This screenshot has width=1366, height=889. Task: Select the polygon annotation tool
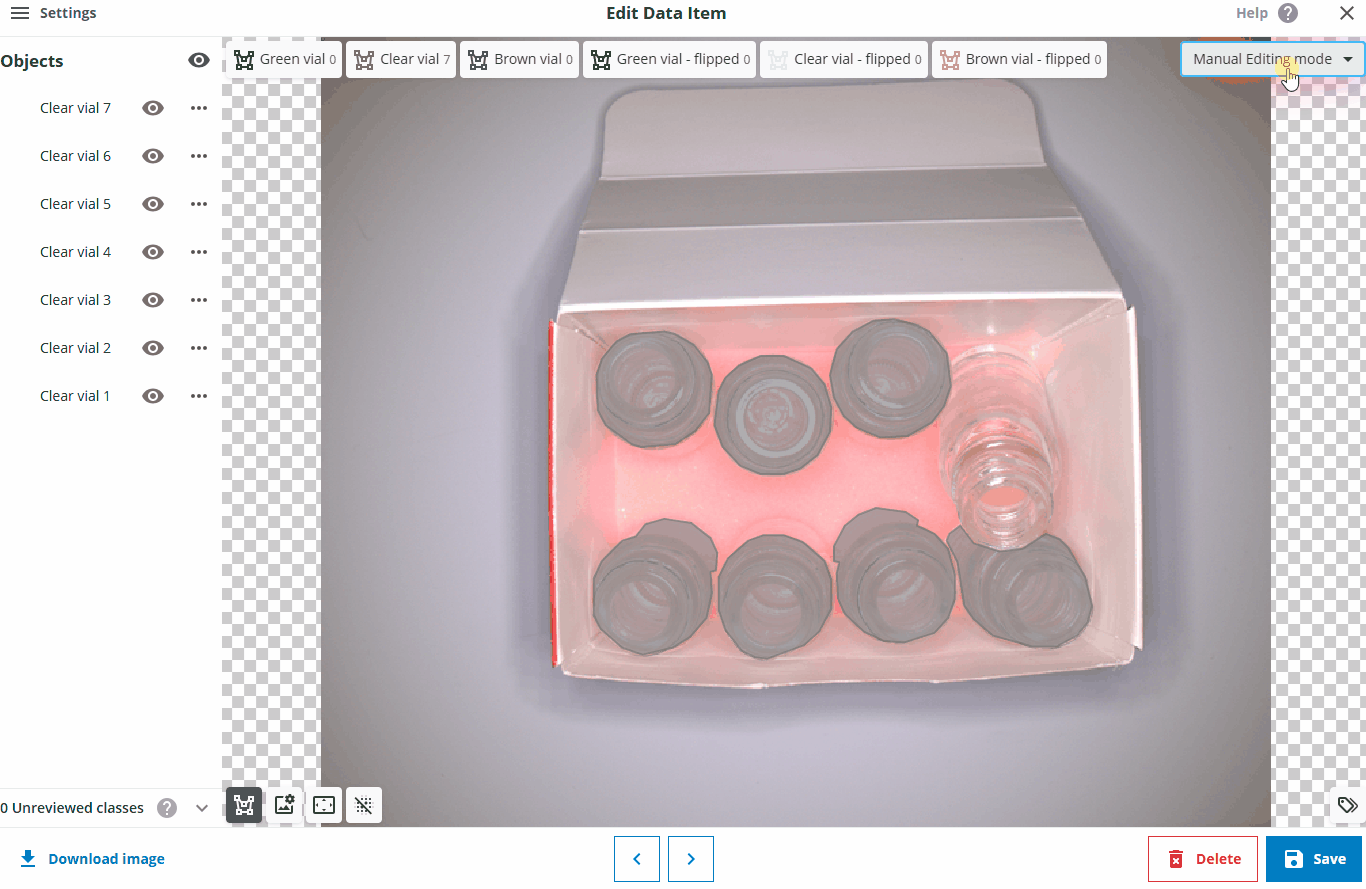coord(244,805)
